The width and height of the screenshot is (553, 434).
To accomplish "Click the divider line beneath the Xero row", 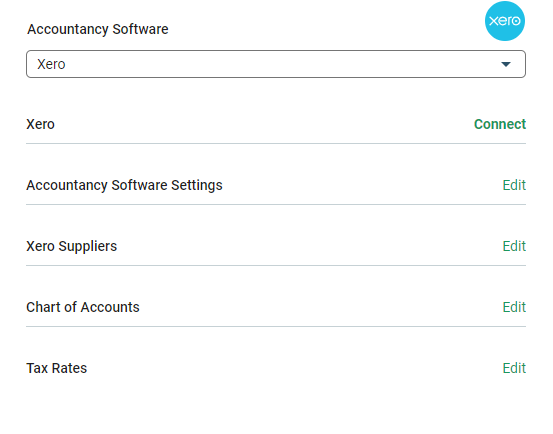I will click(276, 143).
